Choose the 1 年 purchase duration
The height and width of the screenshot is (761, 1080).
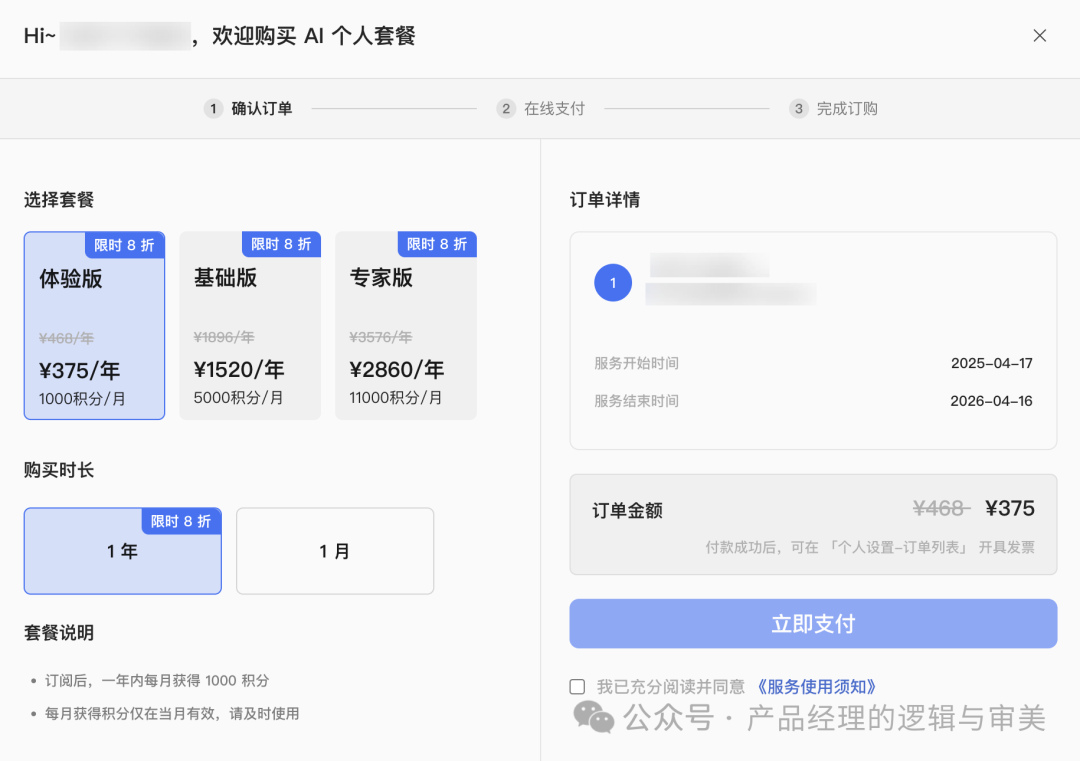[x=123, y=551]
